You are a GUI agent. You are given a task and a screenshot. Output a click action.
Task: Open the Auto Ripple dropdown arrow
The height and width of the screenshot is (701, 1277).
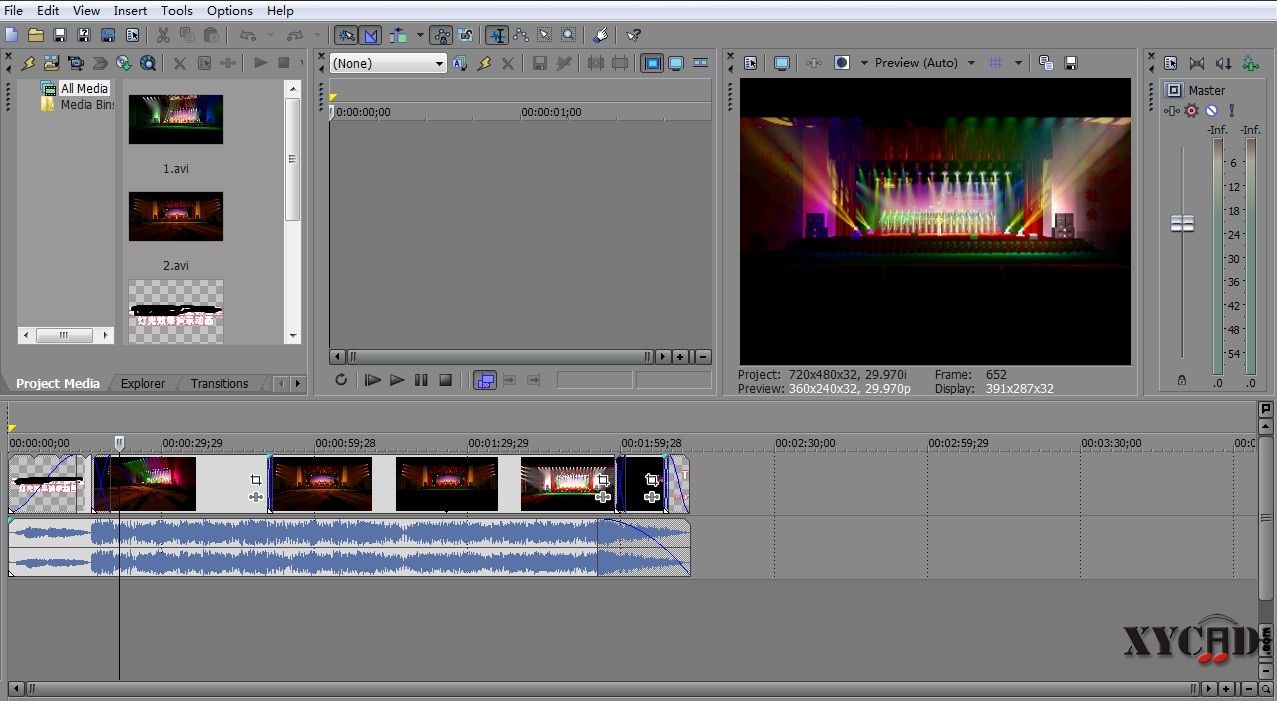420,35
